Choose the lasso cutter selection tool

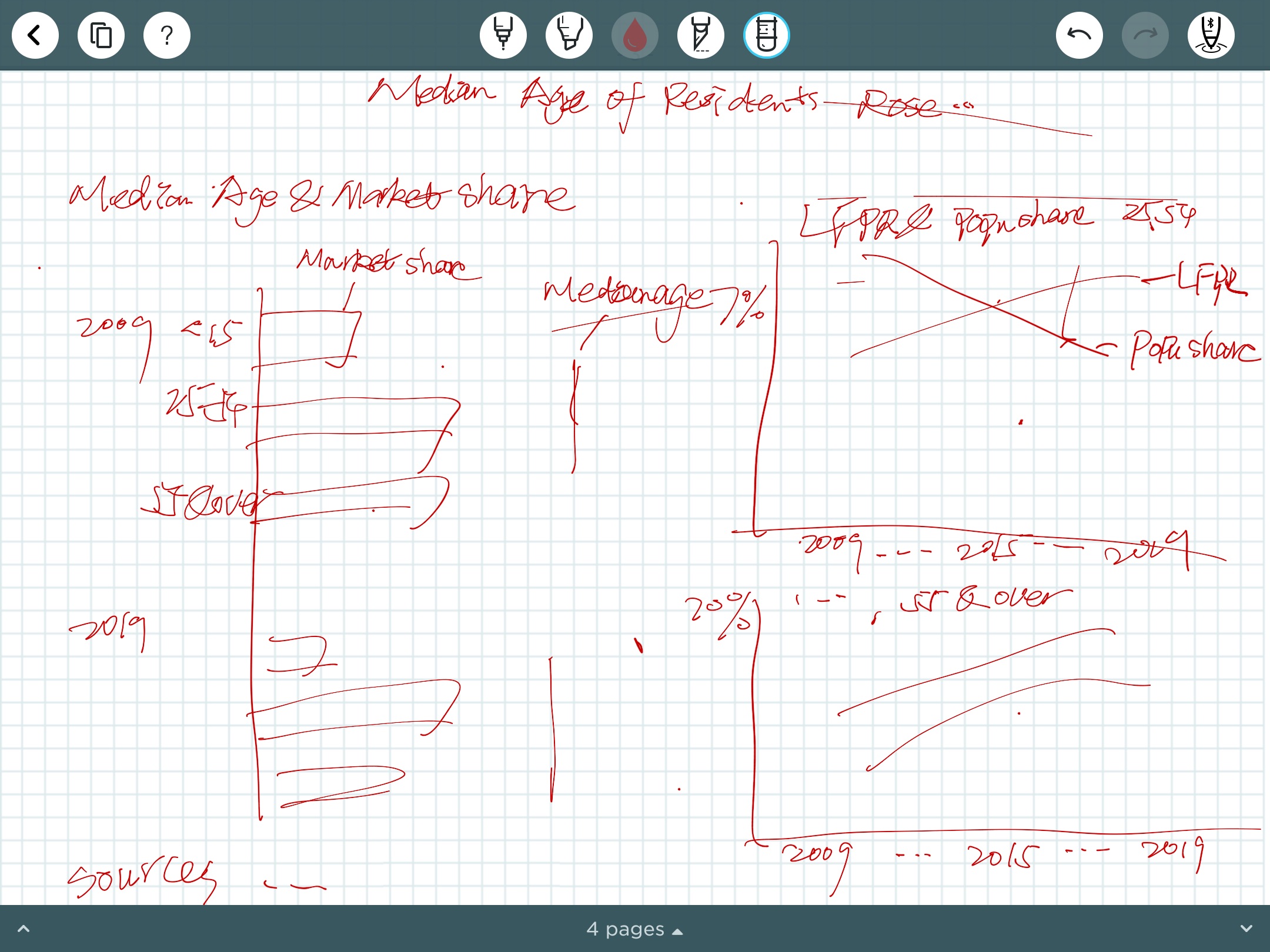701,35
